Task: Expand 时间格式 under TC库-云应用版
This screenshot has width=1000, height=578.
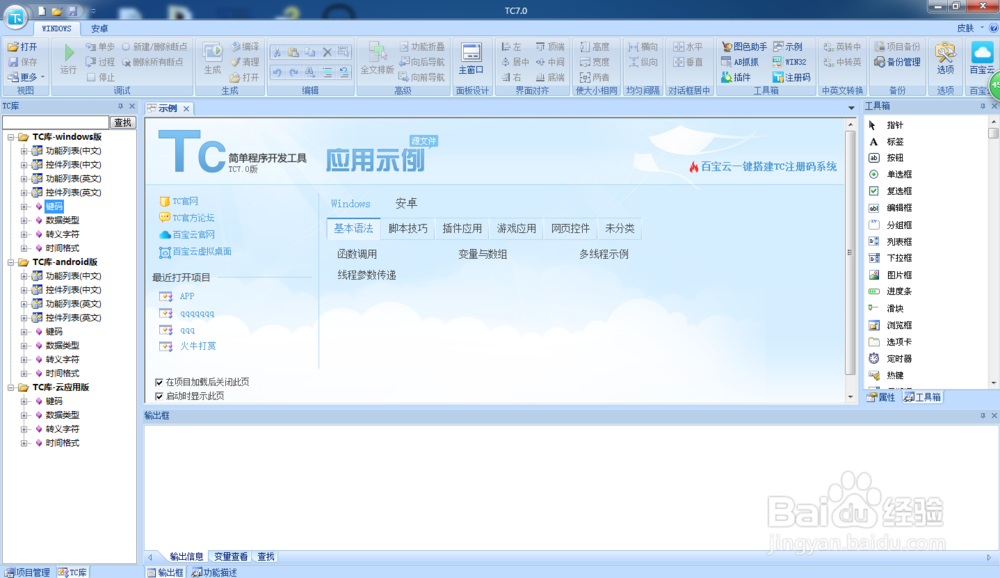Action: pos(24,443)
